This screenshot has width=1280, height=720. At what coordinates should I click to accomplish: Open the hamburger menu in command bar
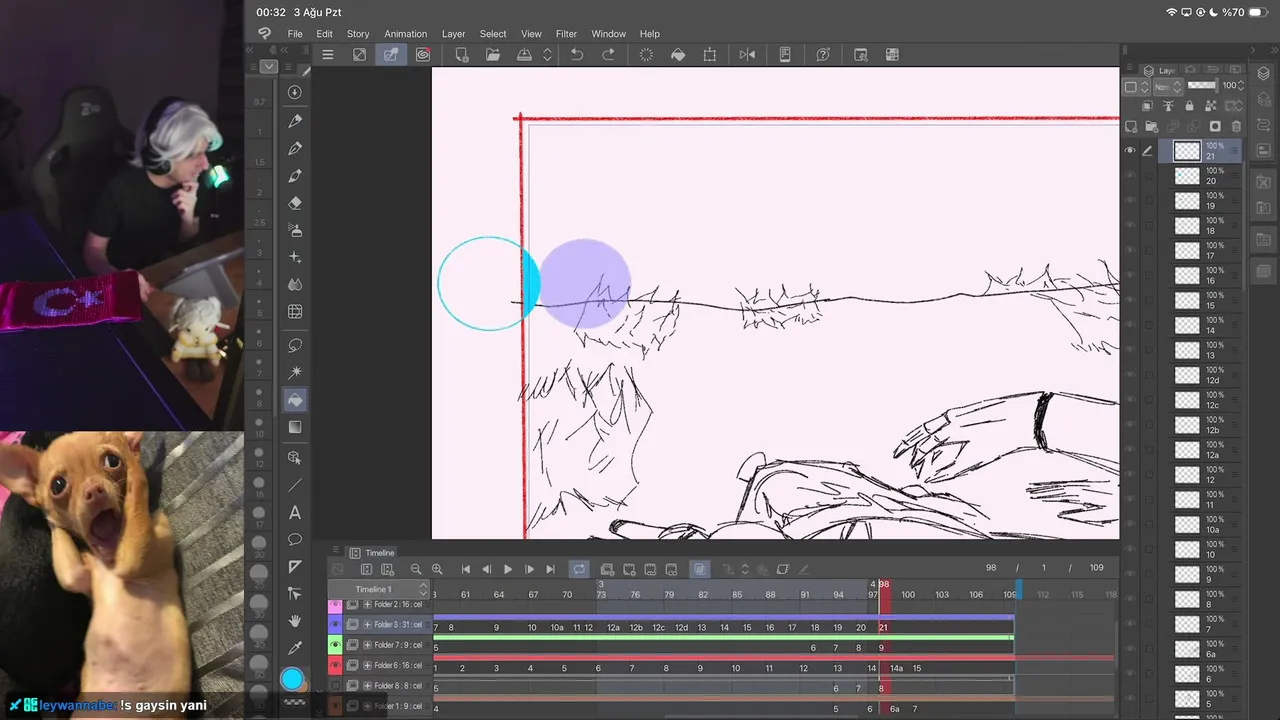click(327, 55)
